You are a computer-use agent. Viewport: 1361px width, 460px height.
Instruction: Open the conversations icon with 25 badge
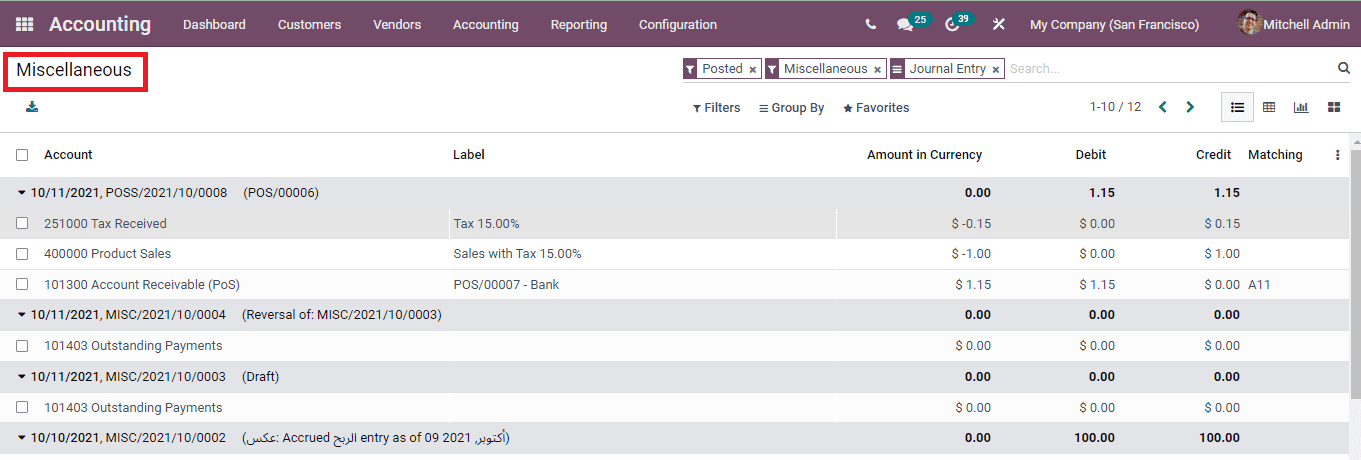[904, 24]
